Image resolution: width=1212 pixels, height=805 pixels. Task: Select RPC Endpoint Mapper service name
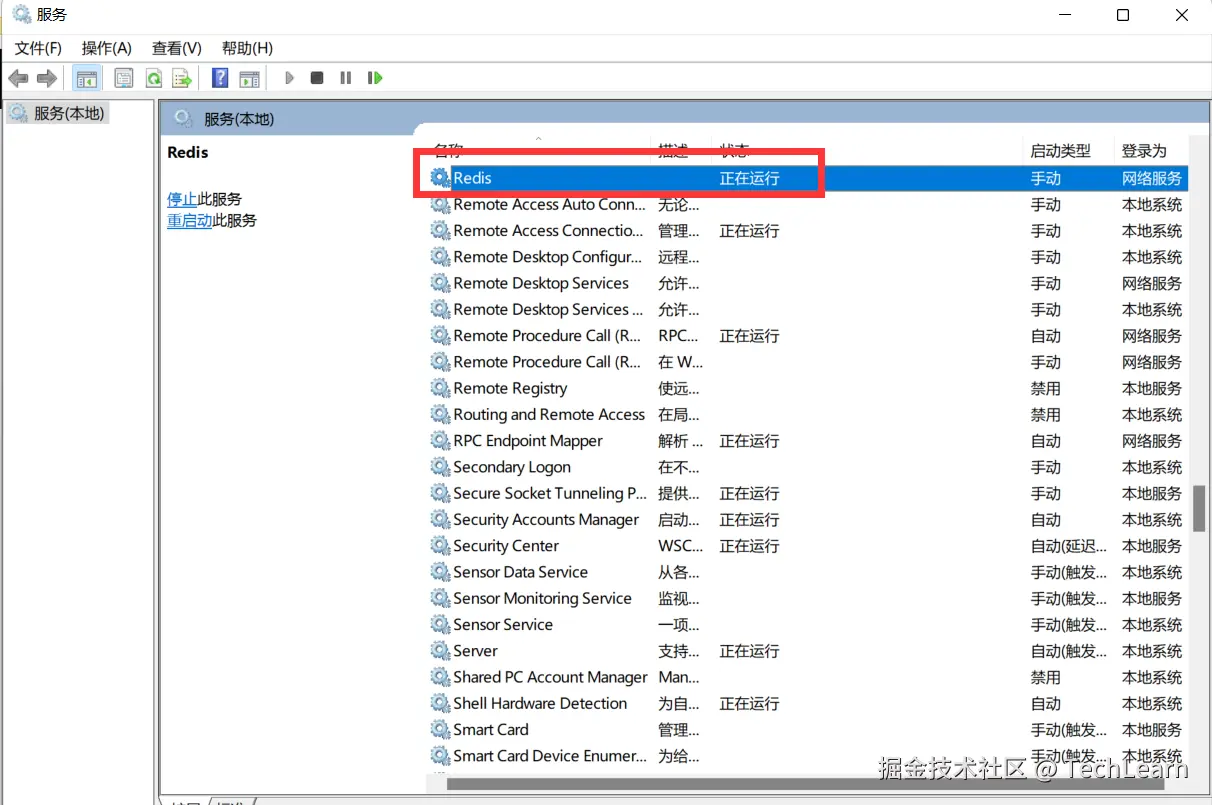tap(528, 441)
